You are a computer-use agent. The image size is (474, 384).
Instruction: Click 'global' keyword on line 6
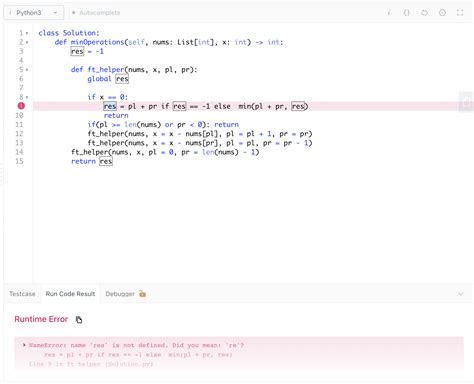99,79
